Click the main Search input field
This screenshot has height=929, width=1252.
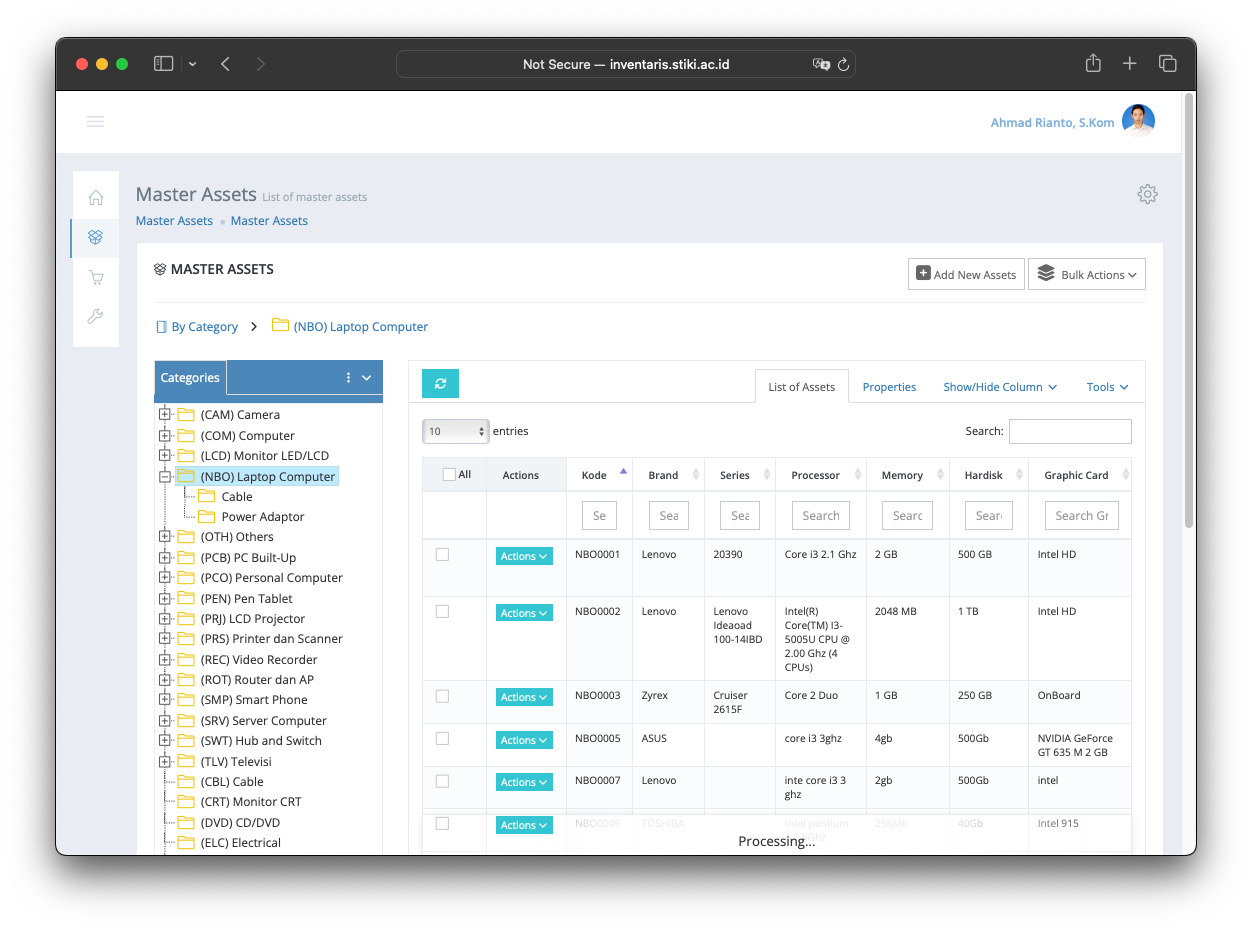1069,431
